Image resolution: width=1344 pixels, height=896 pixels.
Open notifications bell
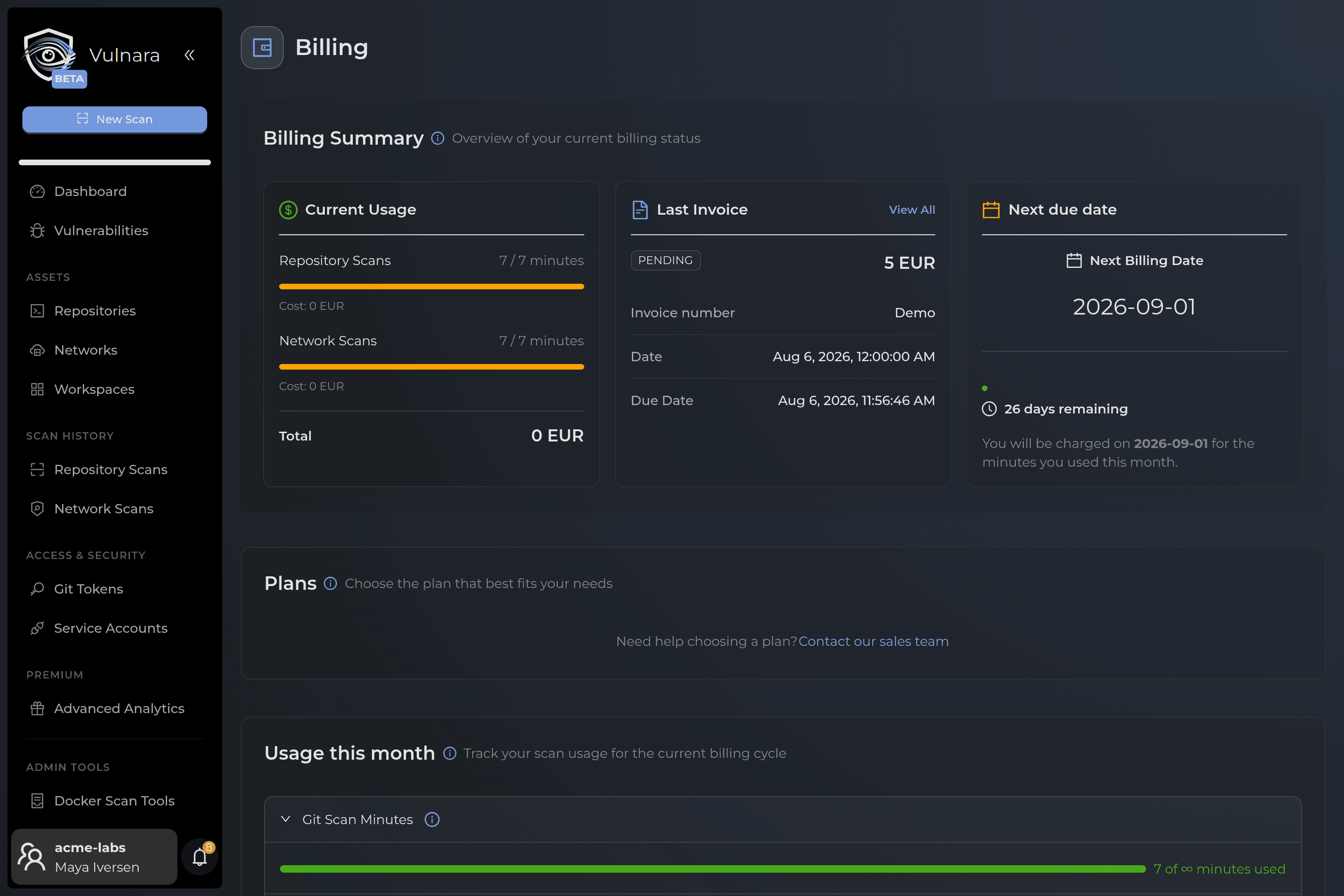pos(199,857)
